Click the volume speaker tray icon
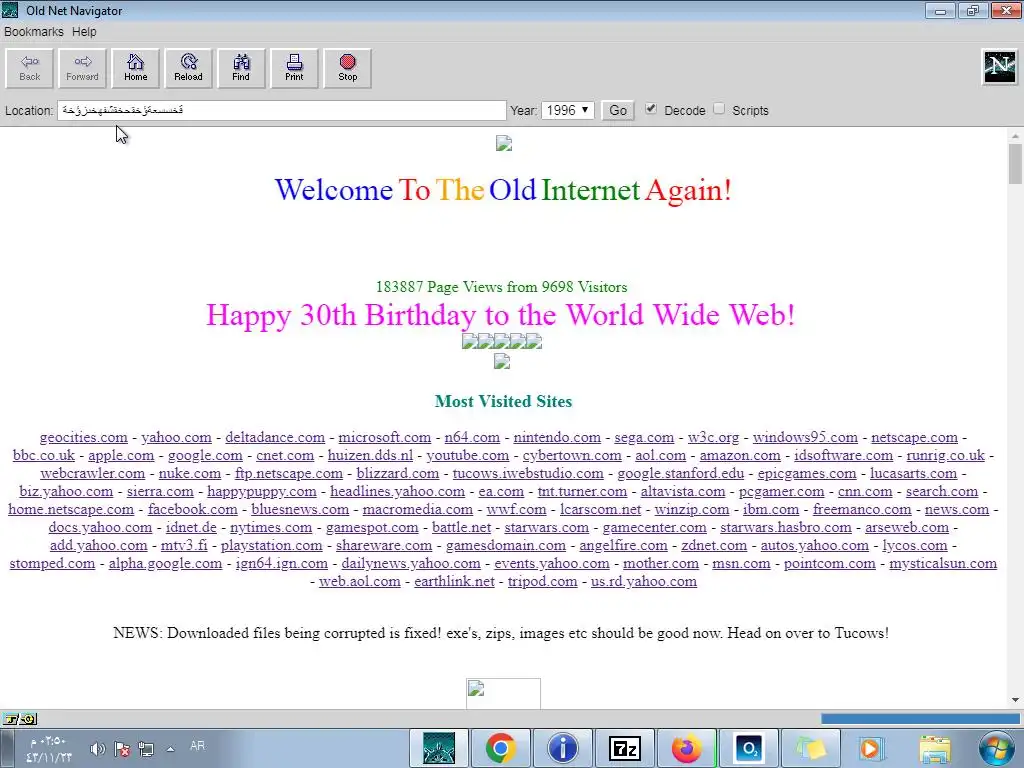1024x768 pixels. [x=97, y=749]
